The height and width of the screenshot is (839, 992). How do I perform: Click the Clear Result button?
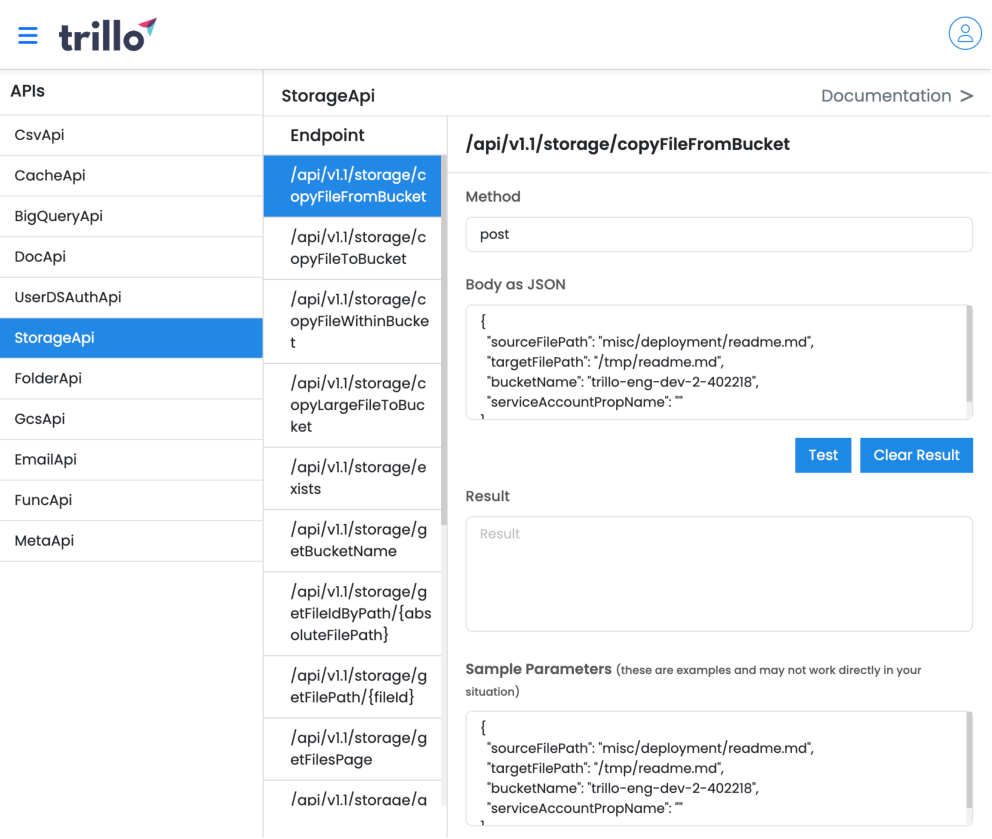(x=916, y=455)
